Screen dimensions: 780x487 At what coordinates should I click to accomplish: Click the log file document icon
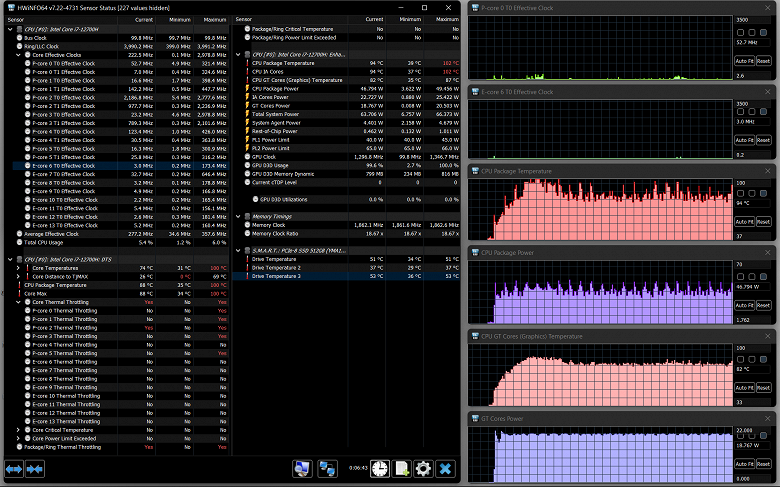pyautogui.click(x=400, y=468)
